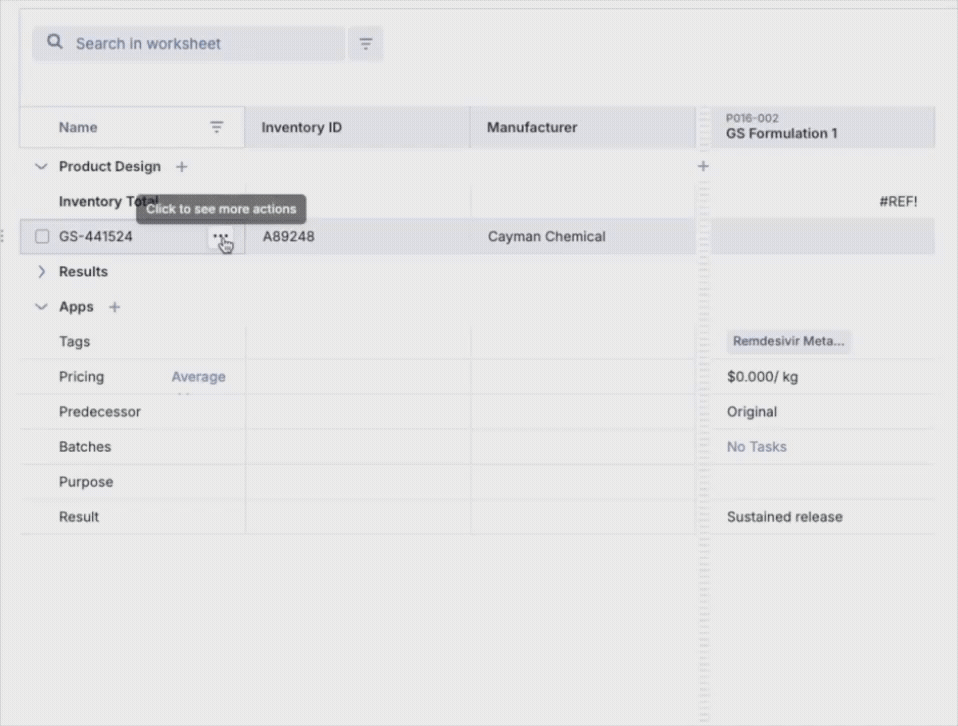Expand the Results section
This screenshot has height=726, width=958.
[41, 272]
